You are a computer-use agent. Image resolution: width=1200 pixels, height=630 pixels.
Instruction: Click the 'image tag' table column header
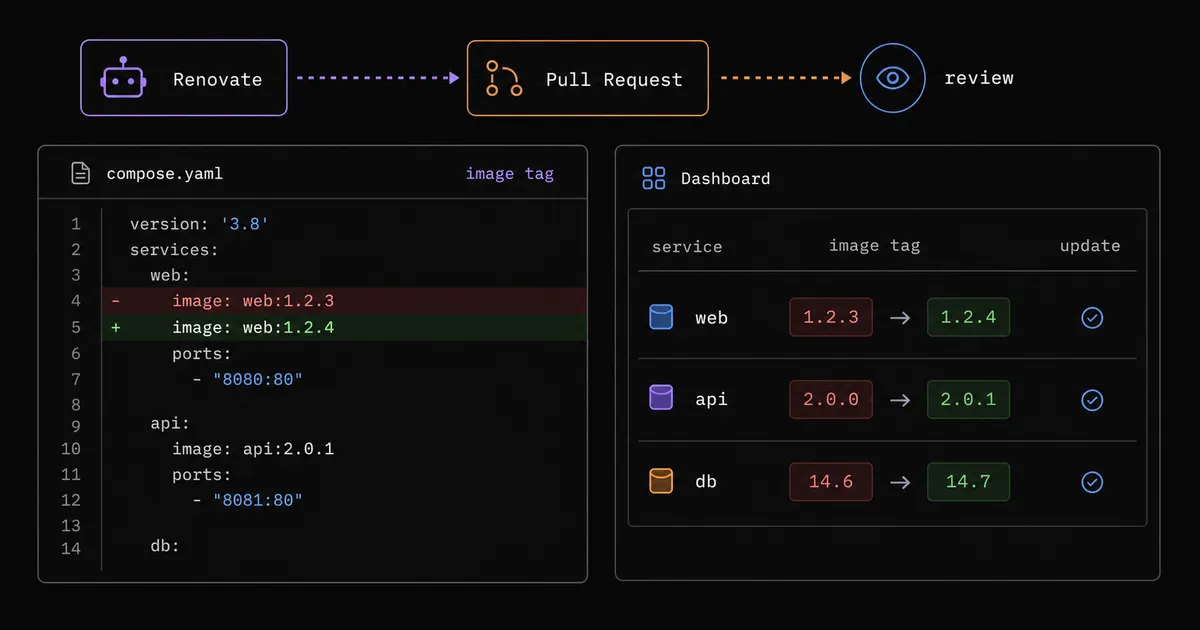coord(874,246)
